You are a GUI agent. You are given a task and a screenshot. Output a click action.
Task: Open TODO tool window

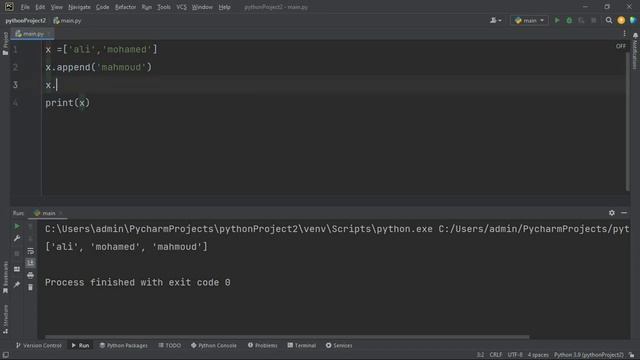(x=170, y=345)
